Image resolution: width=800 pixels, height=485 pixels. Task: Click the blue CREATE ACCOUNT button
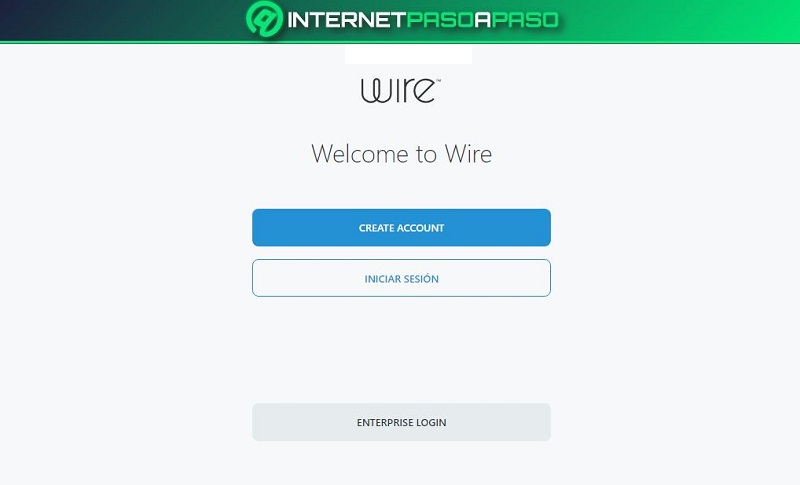coord(401,227)
